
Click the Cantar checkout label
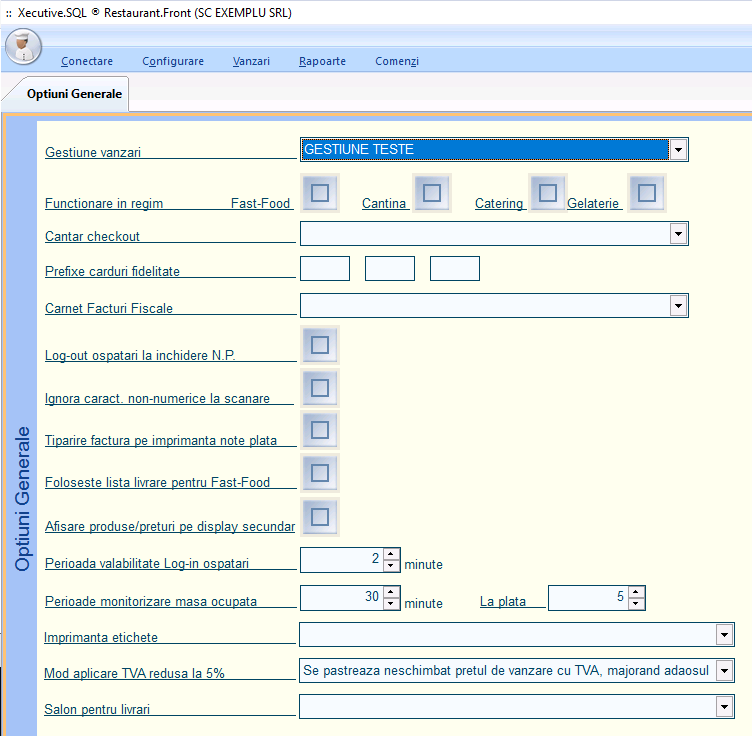(93, 236)
